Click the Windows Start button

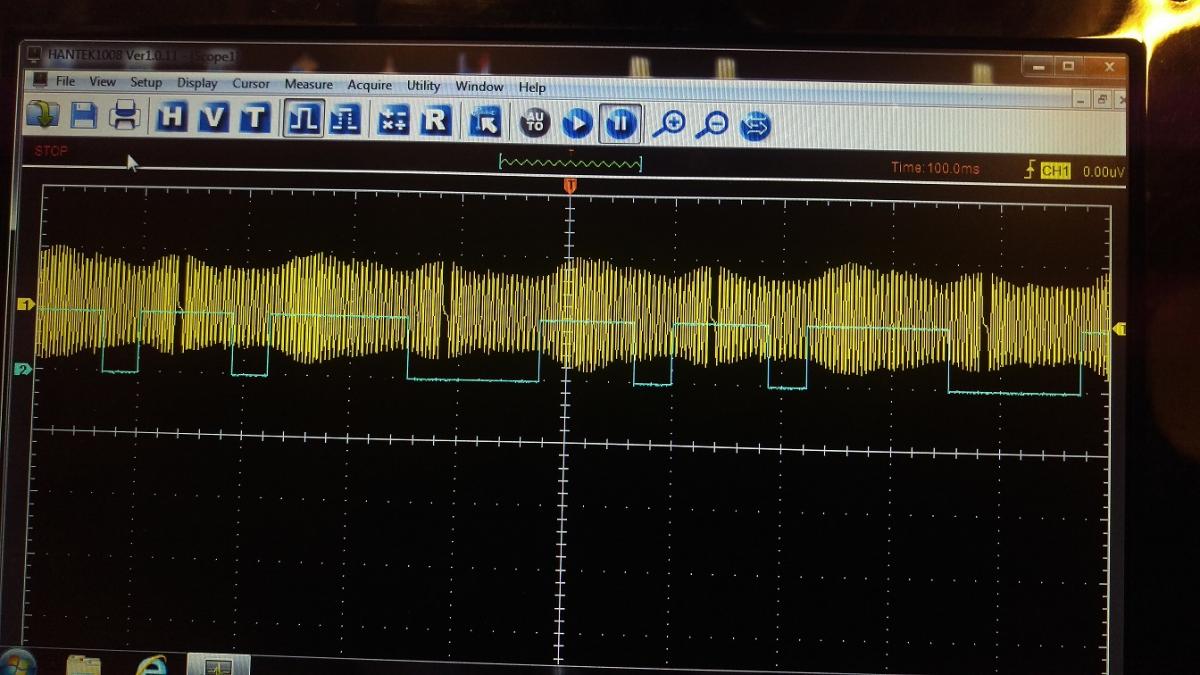(x=17, y=664)
